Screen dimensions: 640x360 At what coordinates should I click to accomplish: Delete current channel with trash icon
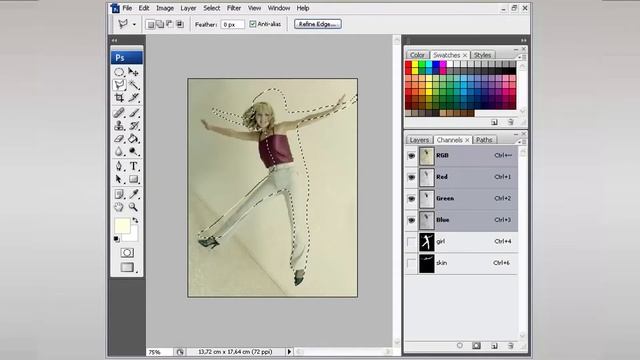511,346
